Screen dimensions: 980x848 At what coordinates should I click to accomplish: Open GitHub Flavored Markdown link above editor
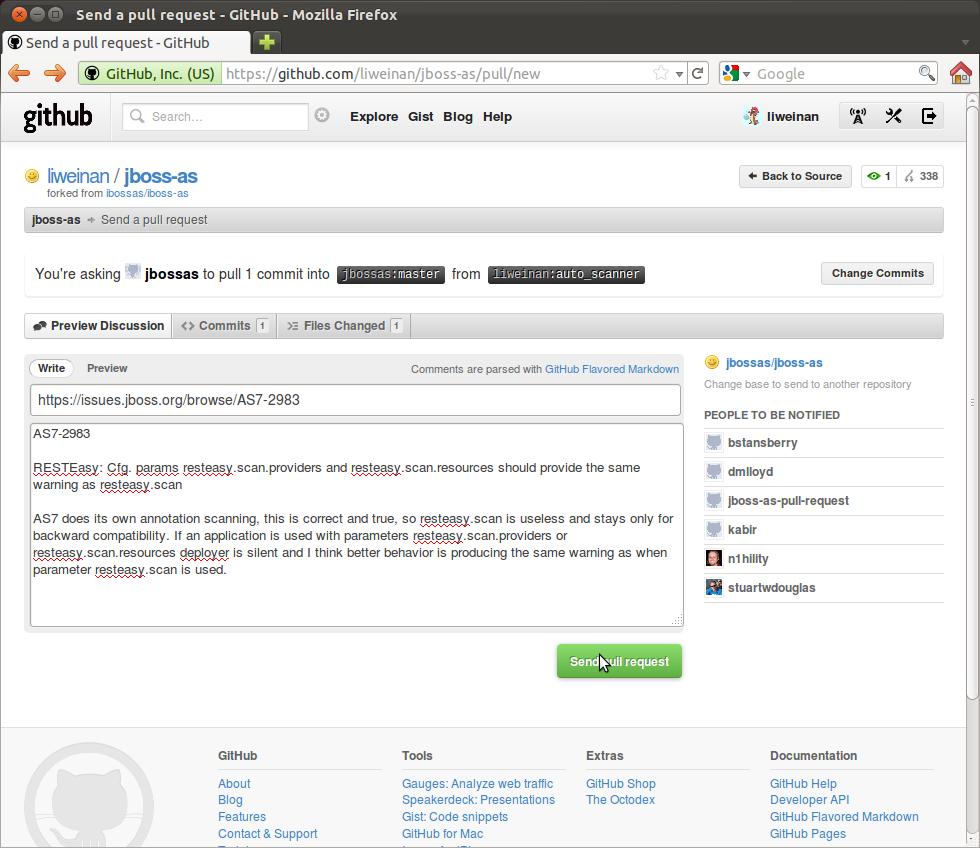pos(612,369)
